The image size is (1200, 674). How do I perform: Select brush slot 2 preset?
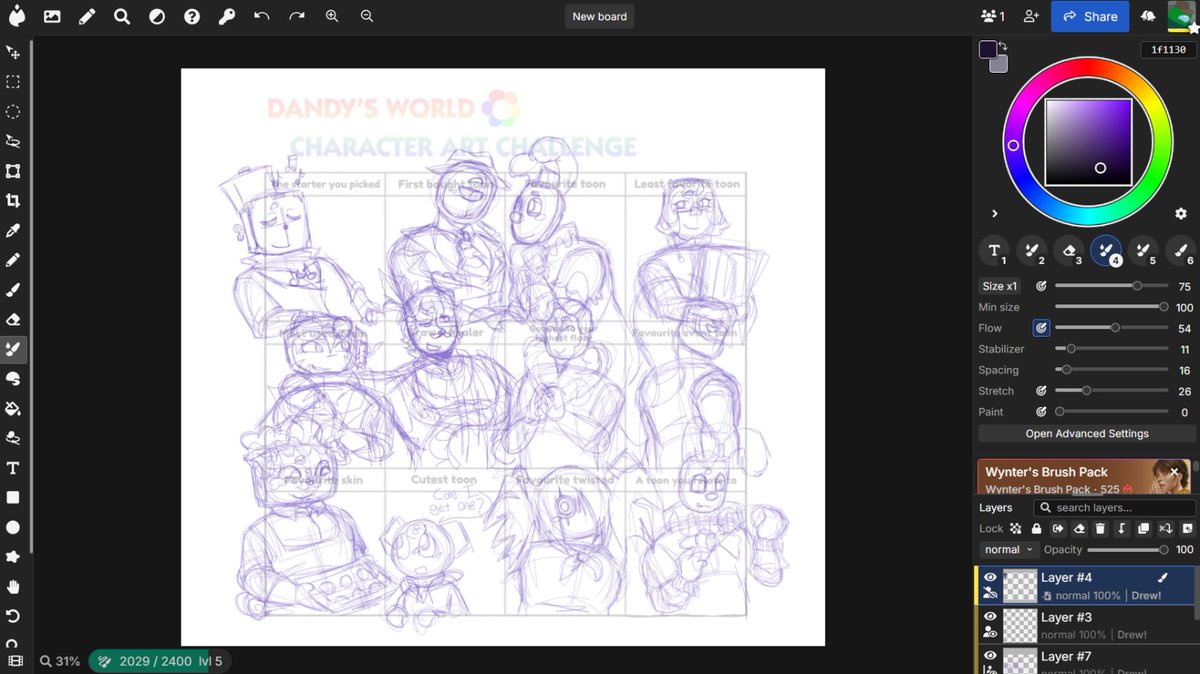(1033, 251)
